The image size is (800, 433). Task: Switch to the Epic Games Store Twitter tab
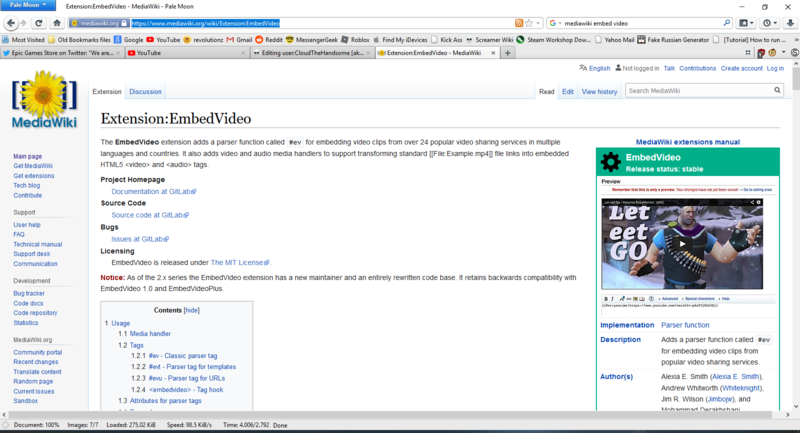pos(61,53)
